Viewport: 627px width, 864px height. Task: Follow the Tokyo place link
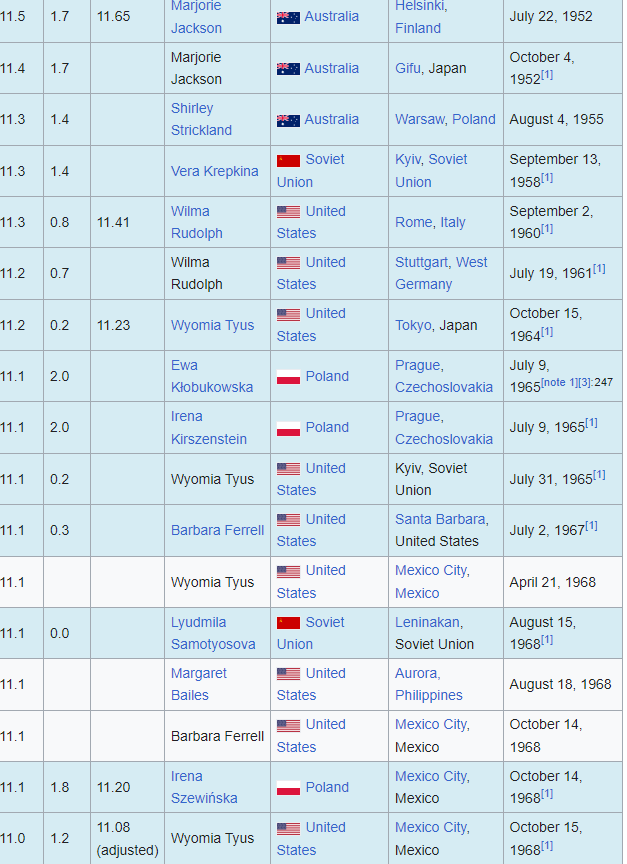click(413, 325)
